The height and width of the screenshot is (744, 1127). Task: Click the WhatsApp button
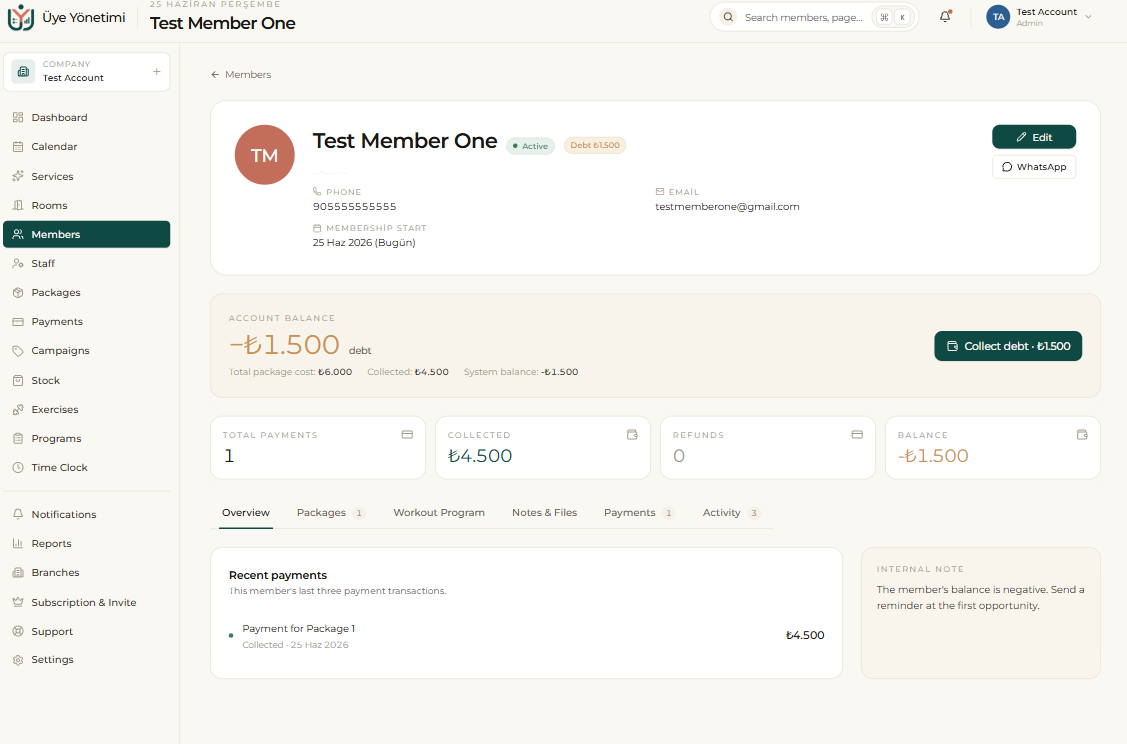pos(1034,167)
